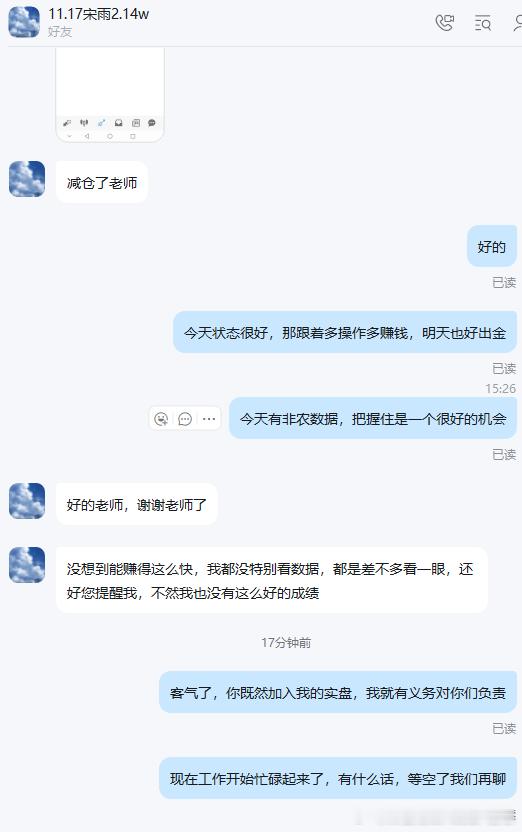Open more options for non-farm message
Viewport: 522px width, 832px height.
click(209, 419)
